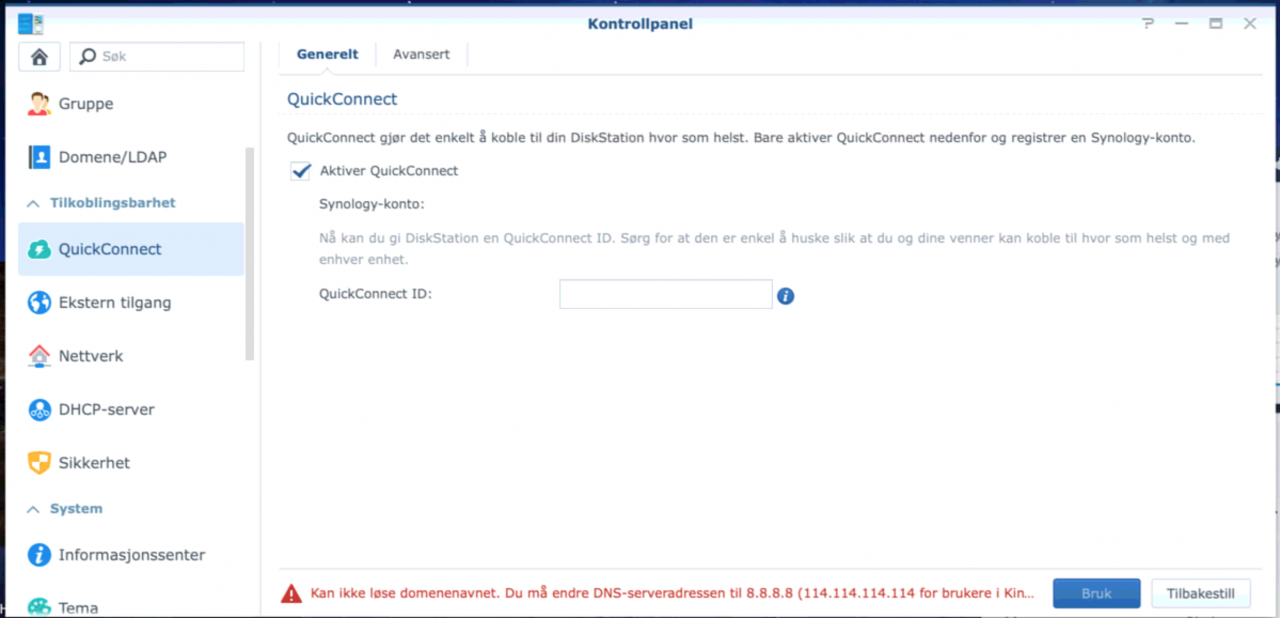Close the Kontrollpanel window
Viewport: 1280px width, 618px height.
point(1250,24)
